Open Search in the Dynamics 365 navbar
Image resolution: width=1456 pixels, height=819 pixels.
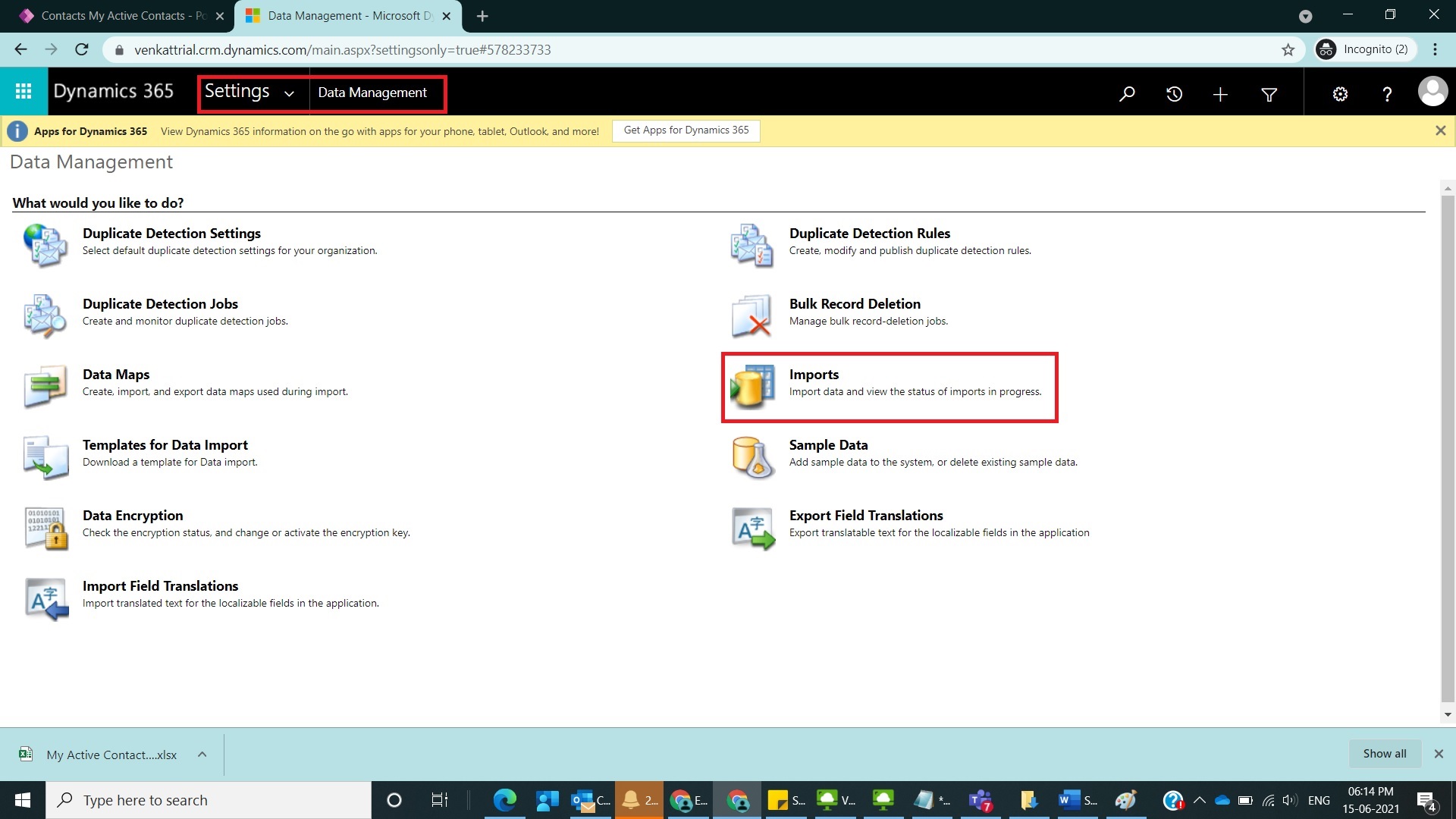pos(1127,93)
